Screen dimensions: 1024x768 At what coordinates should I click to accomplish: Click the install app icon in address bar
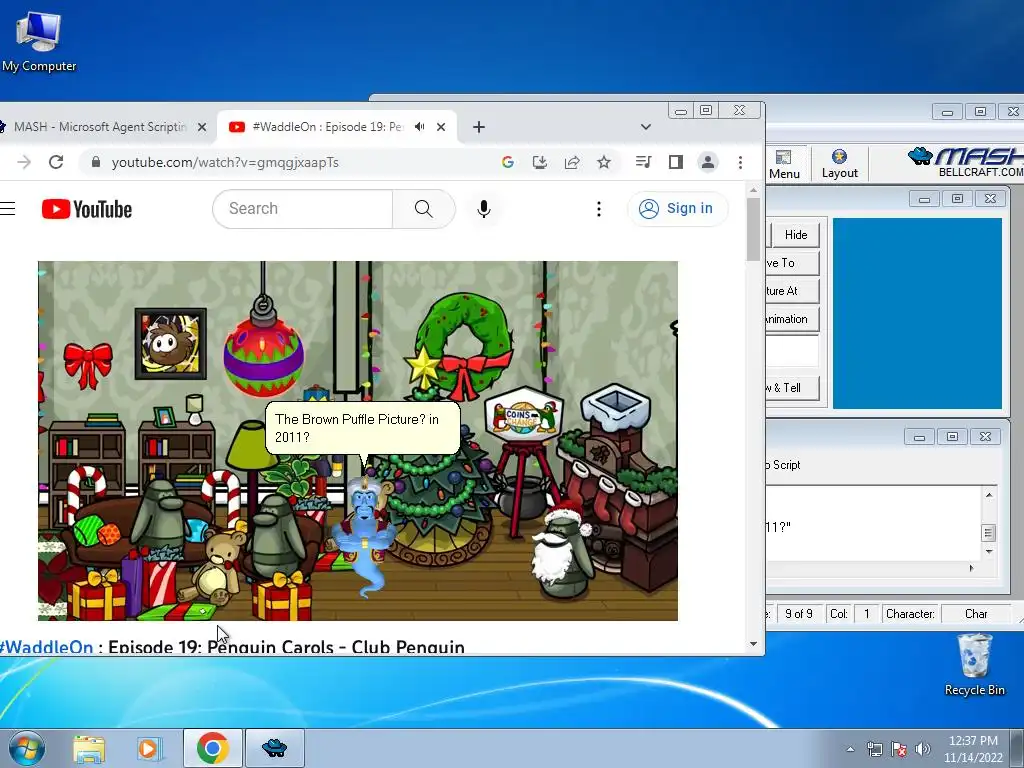(x=539, y=162)
